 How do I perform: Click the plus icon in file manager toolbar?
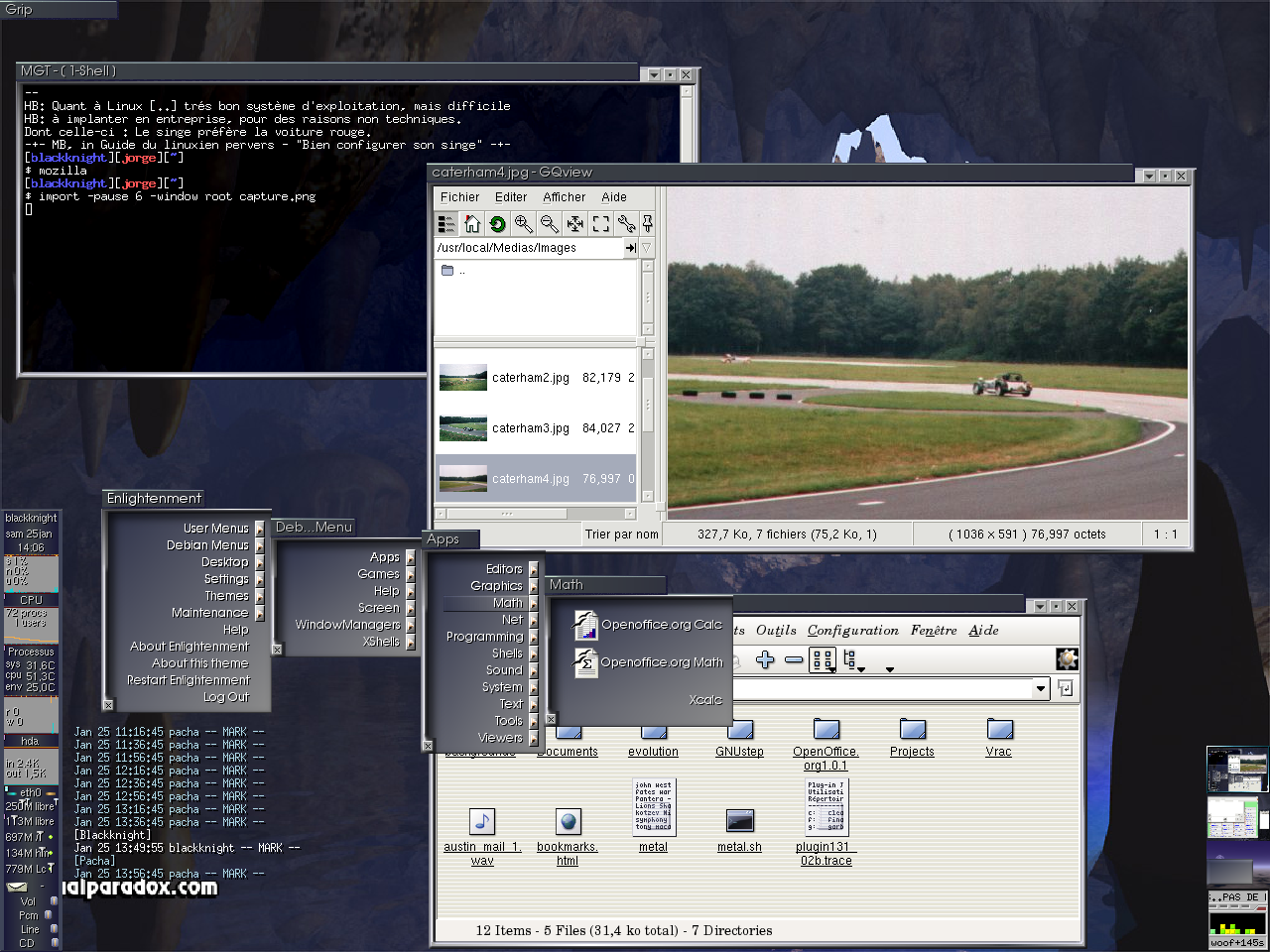coord(765,659)
